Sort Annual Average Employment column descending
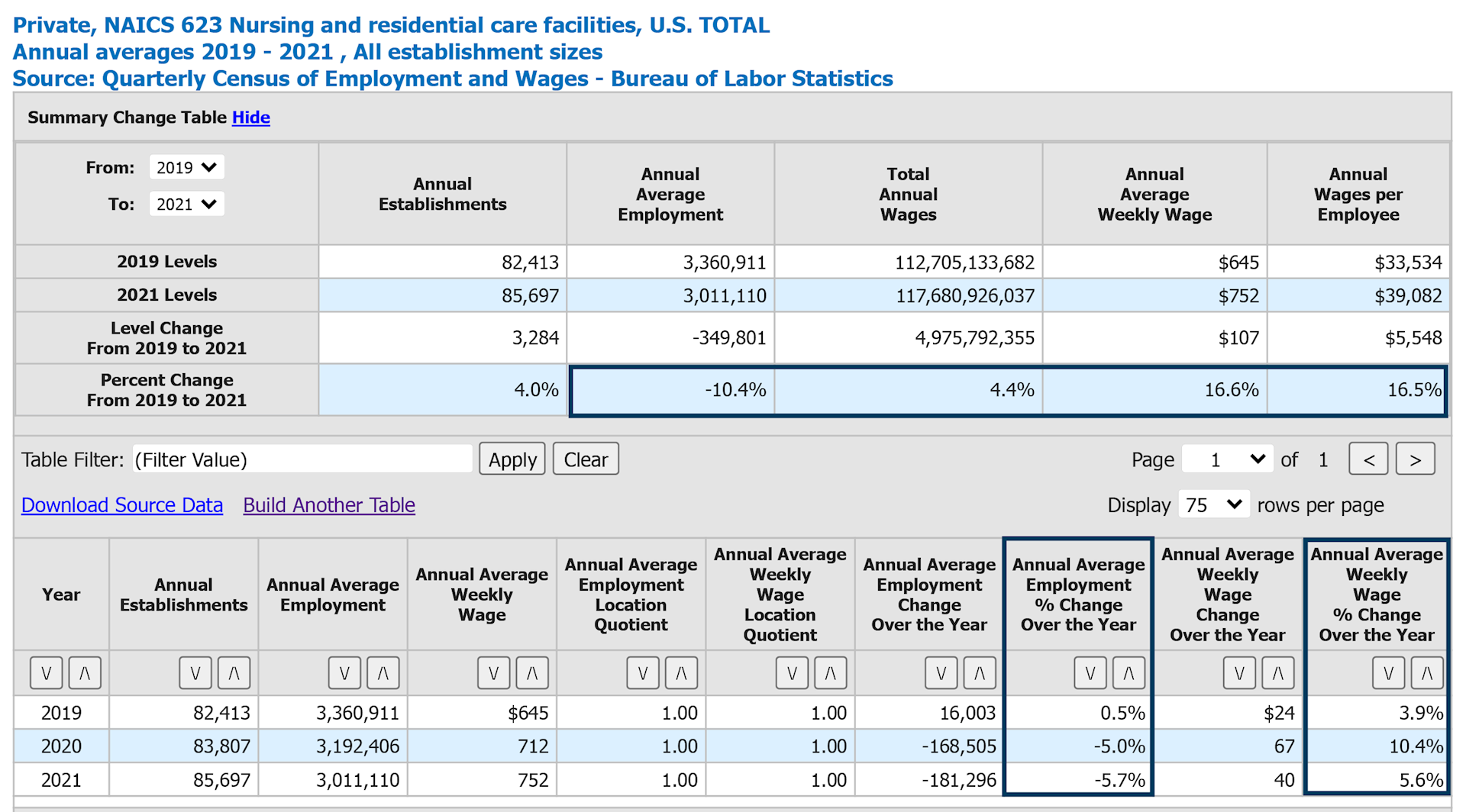The image size is (1466, 812). [x=344, y=672]
